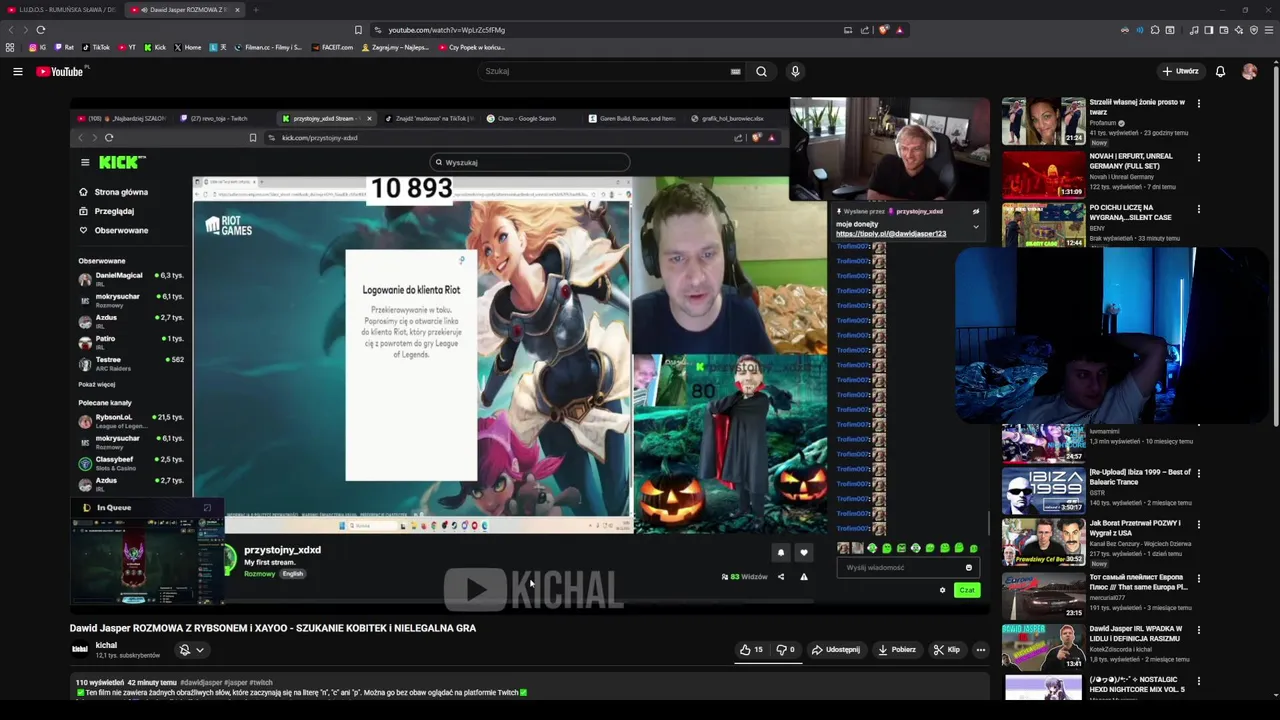Open the Zagraj.my bookmark

396,47
